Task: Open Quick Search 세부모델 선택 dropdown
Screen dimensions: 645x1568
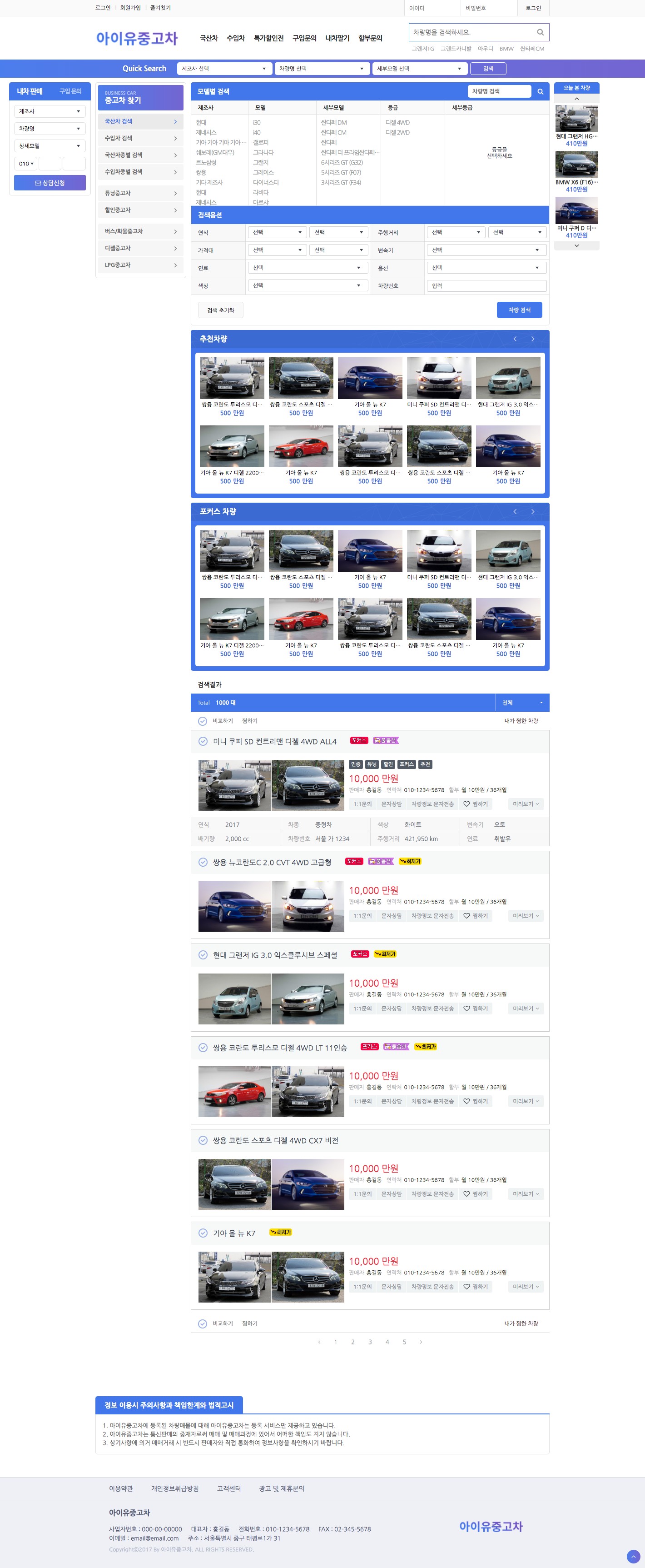Action: coord(419,69)
